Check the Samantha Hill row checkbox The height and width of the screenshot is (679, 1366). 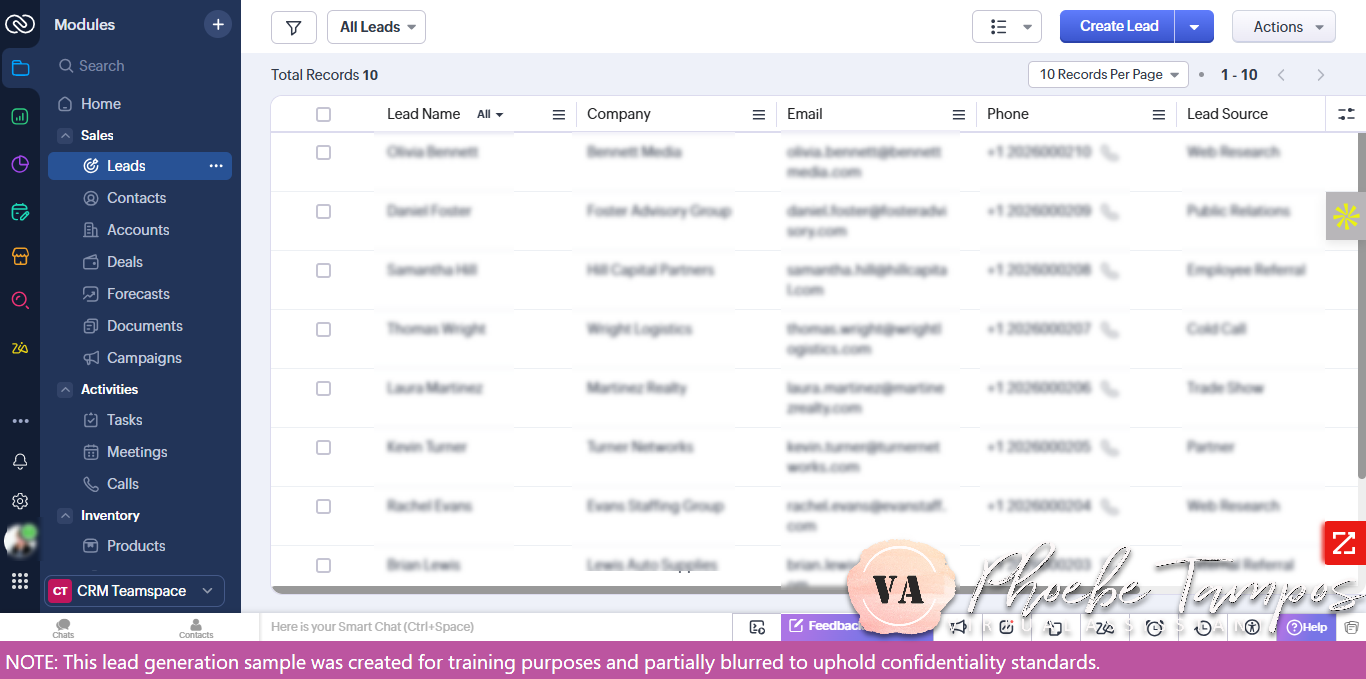click(323, 270)
